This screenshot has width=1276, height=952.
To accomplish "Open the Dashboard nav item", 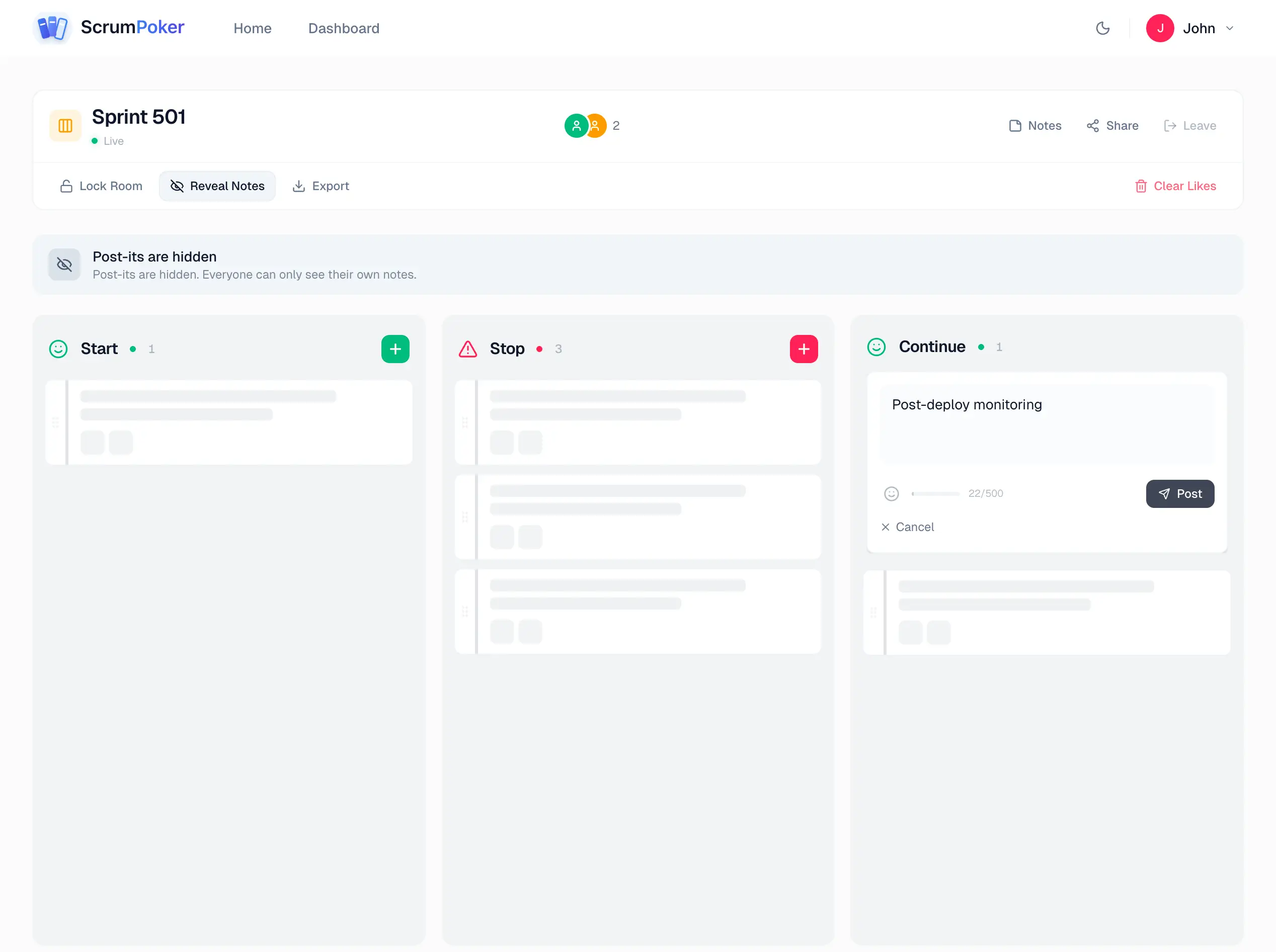I will pos(344,28).
